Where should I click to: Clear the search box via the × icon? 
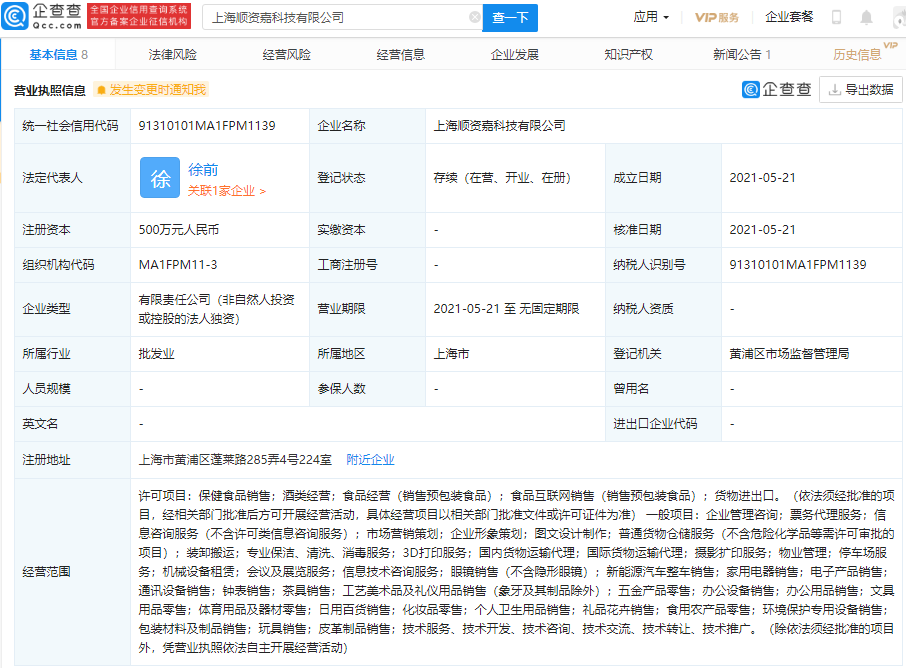click(x=476, y=17)
